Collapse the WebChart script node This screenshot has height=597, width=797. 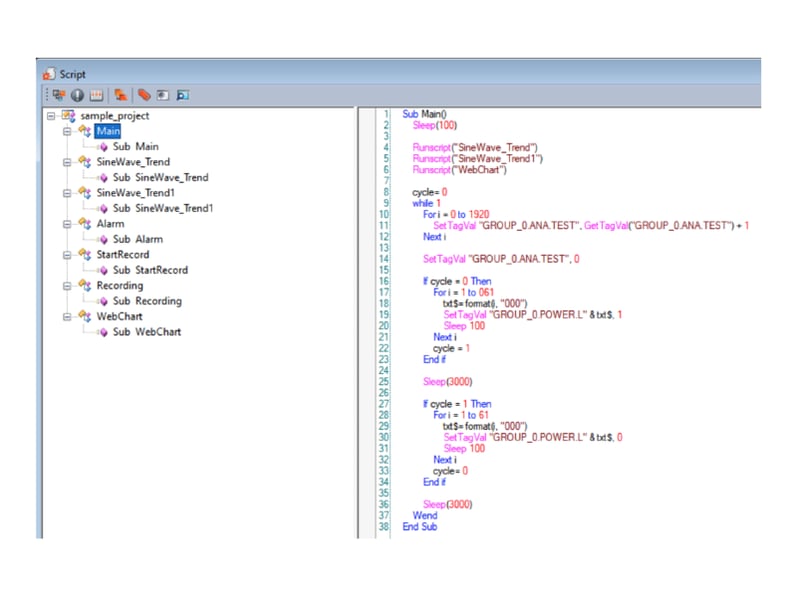(x=67, y=316)
